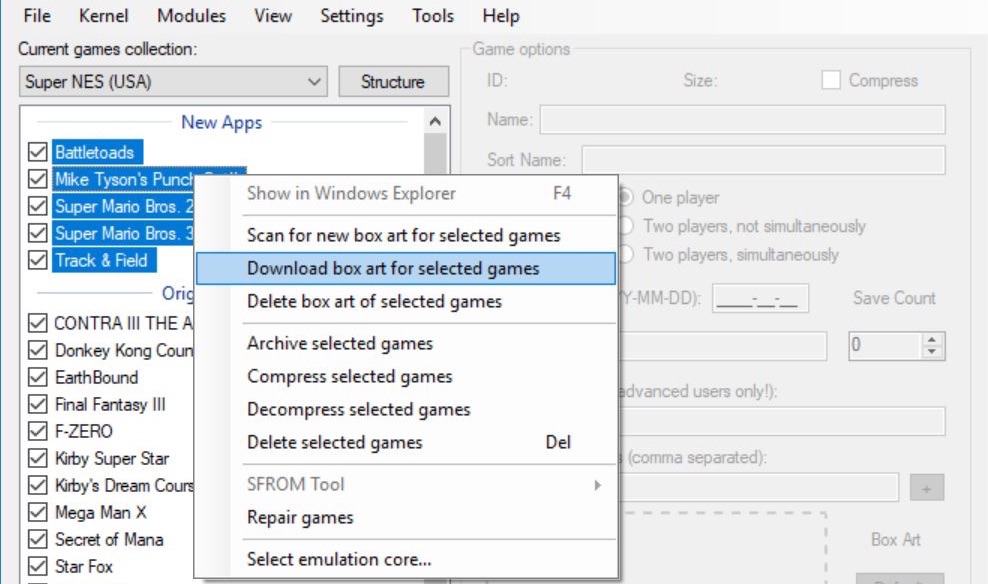This screenshot has width=988, height=584.
Task: Uncheck the Star Fox checkbox
Action: tap(38, 567)
